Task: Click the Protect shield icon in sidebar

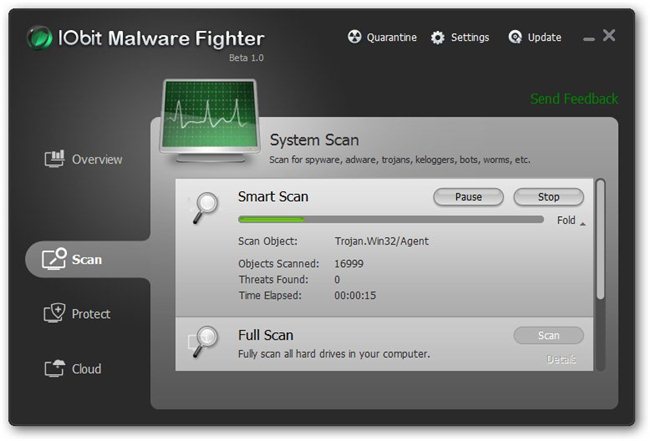Action: click(54, 313)
